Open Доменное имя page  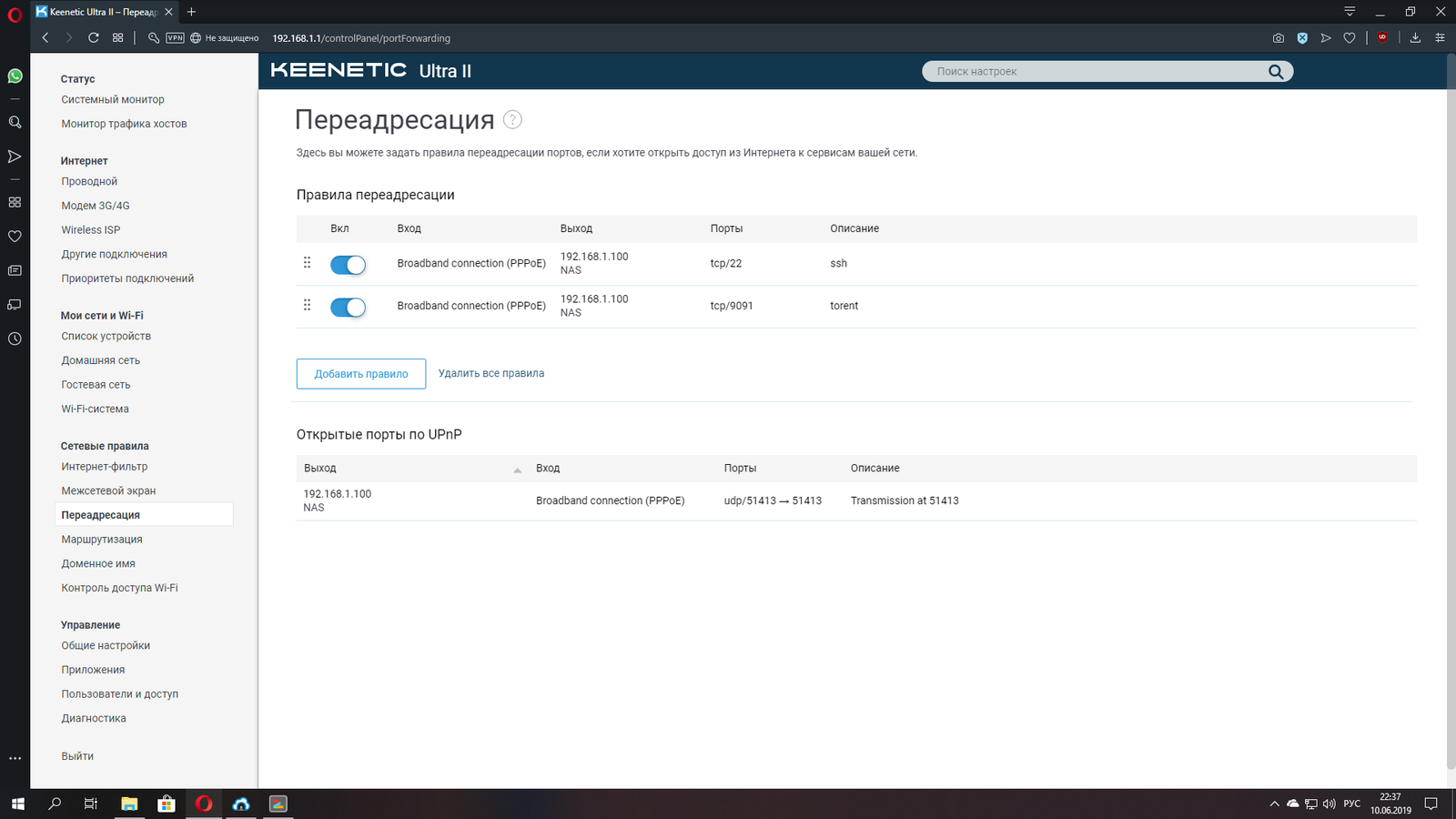coord(98,563)
